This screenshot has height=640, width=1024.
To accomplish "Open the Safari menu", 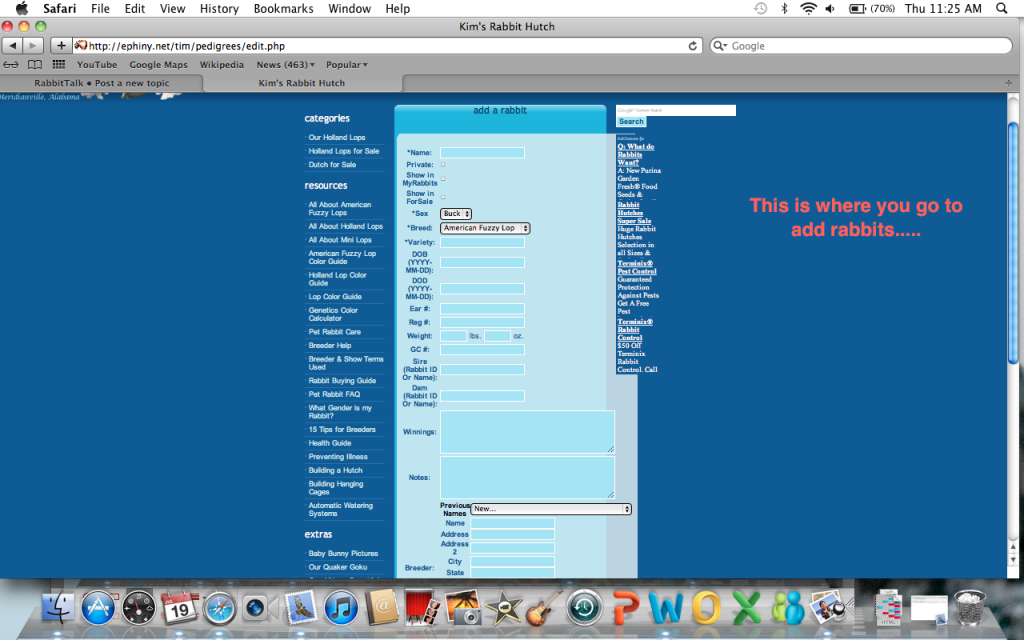I will point(59,8).
